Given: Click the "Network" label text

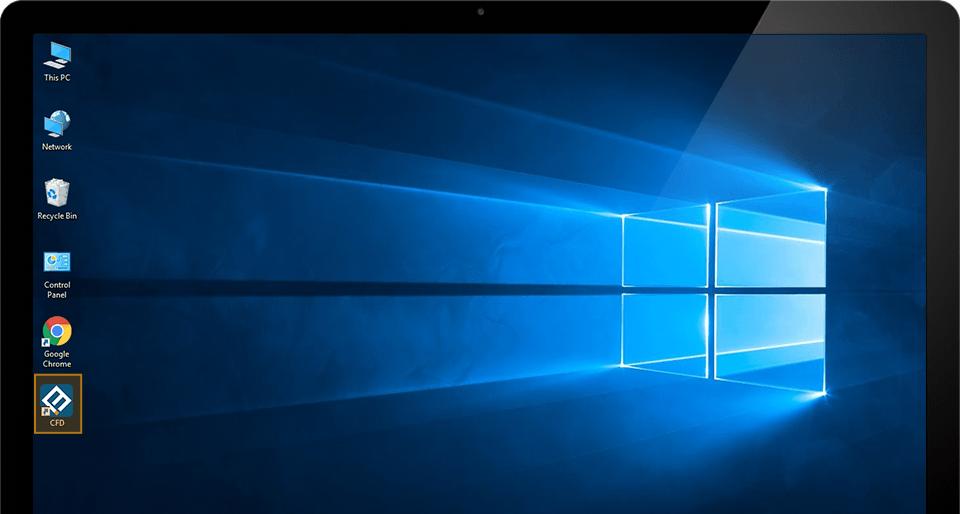Looking at the screenshot, I should click(57, 147).
